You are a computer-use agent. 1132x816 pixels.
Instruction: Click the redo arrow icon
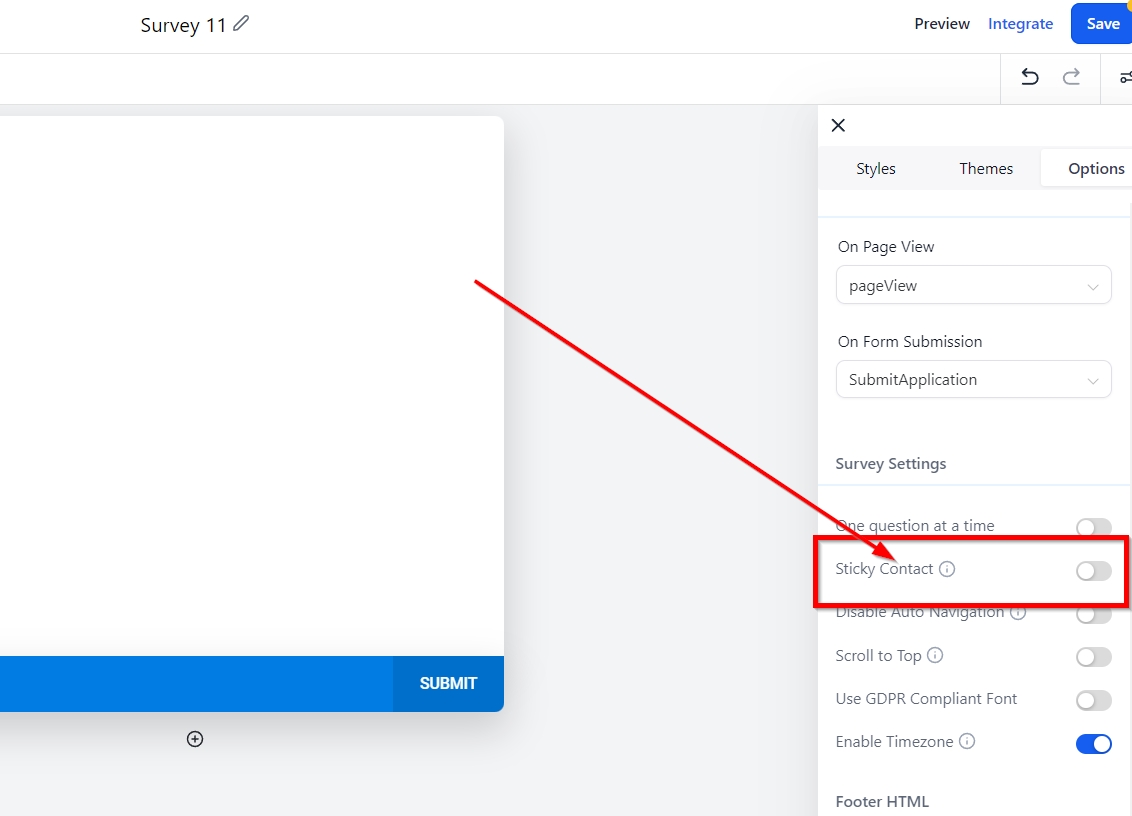[x=1071, y=77]
